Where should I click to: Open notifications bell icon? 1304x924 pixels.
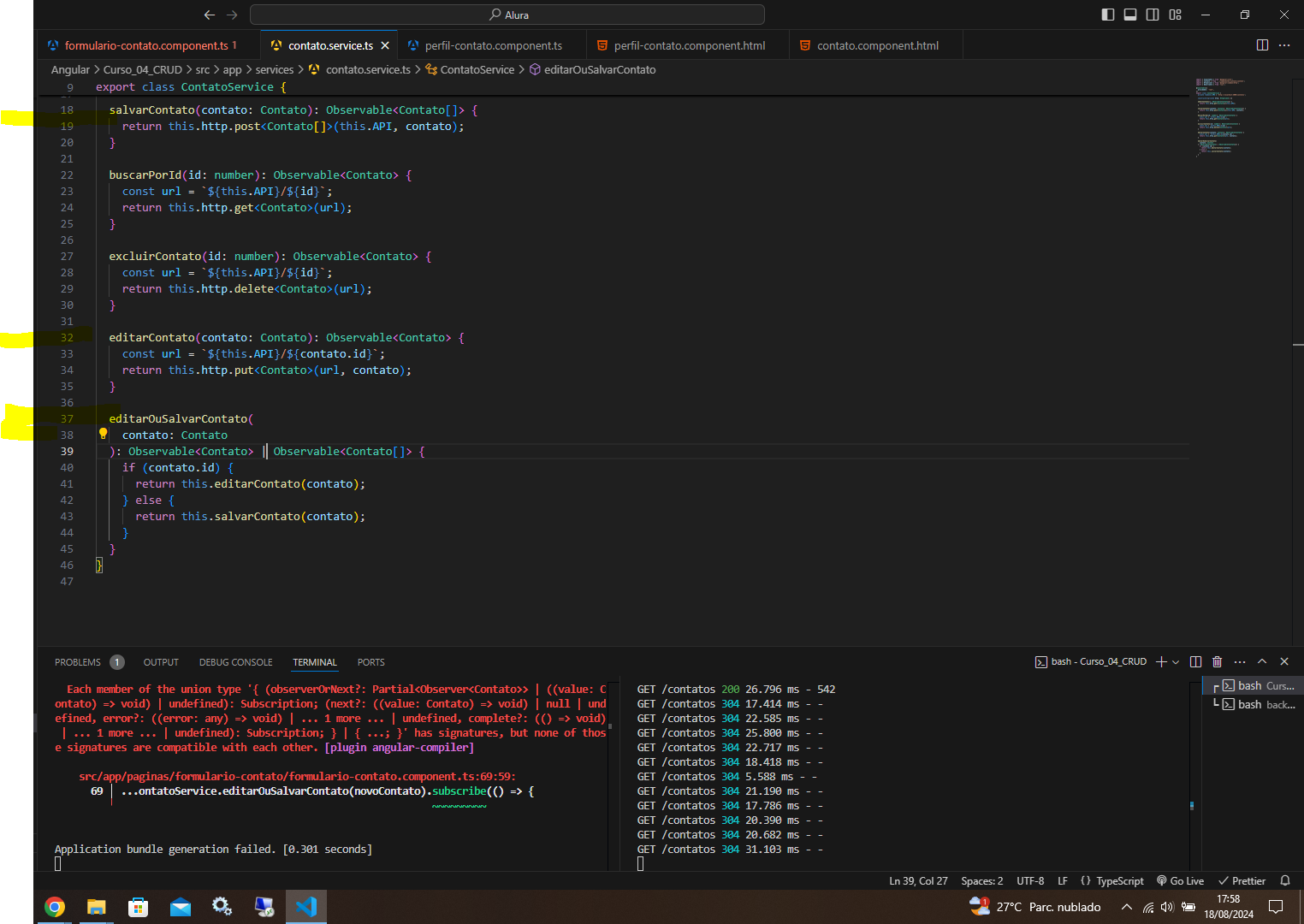point(1284,881)
